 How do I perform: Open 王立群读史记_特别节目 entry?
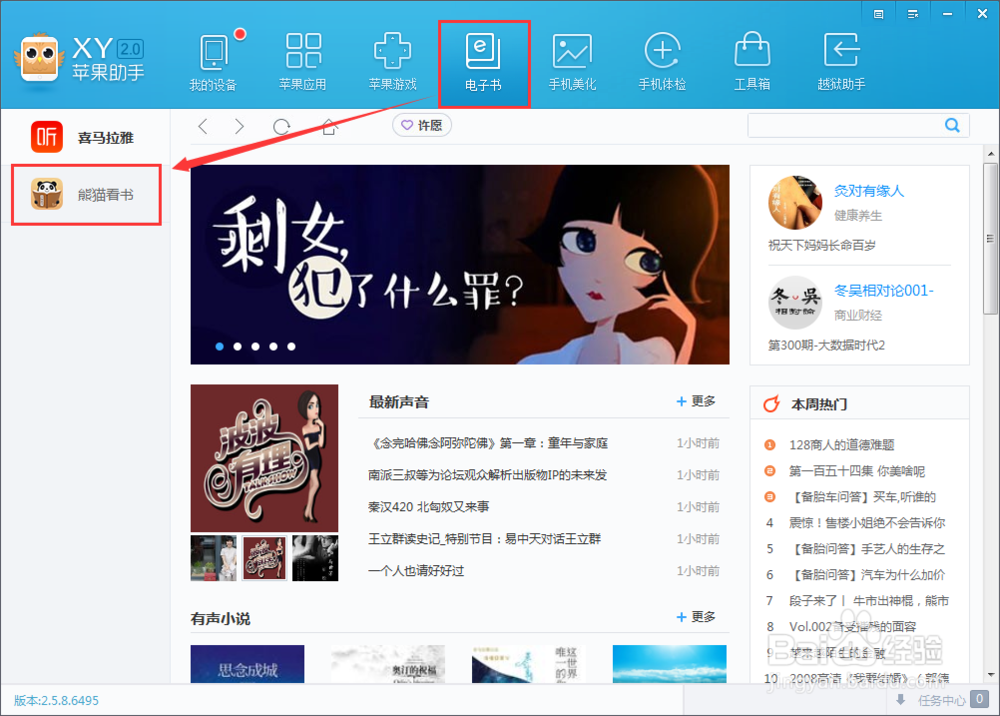pyautogui.click(x=484, y=539)
